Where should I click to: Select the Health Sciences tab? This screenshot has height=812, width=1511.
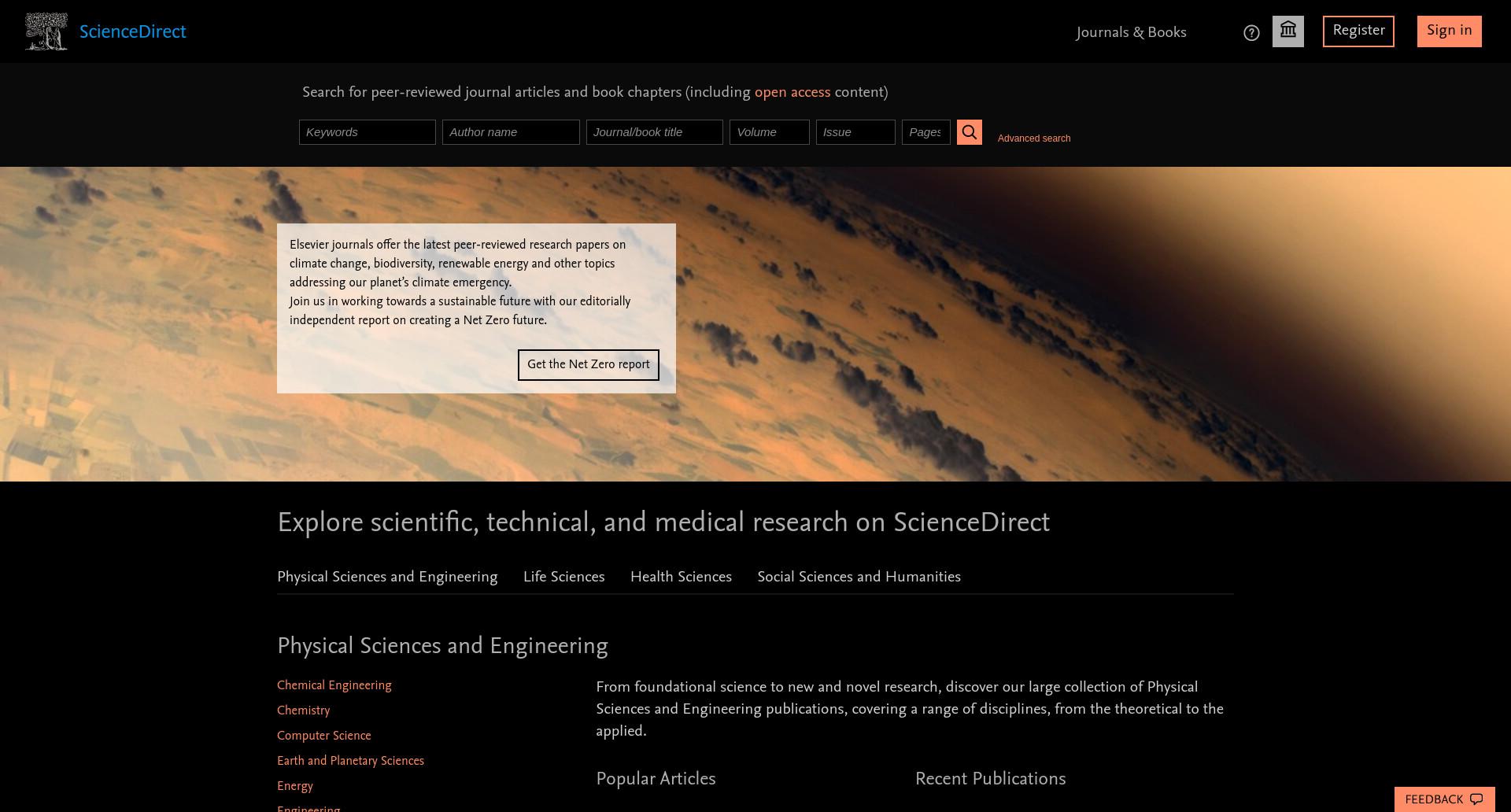coord(681,578)
